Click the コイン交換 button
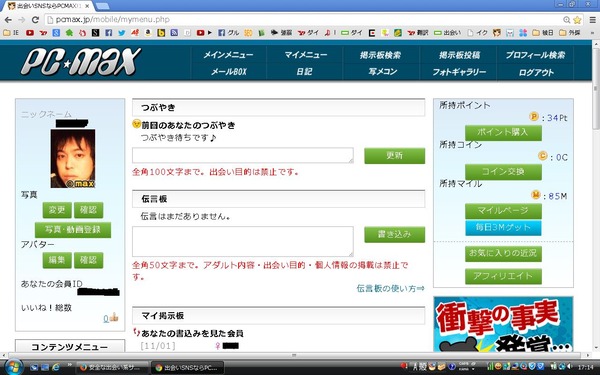This screenshot has height=375, width=600. [x=503, y=172]
